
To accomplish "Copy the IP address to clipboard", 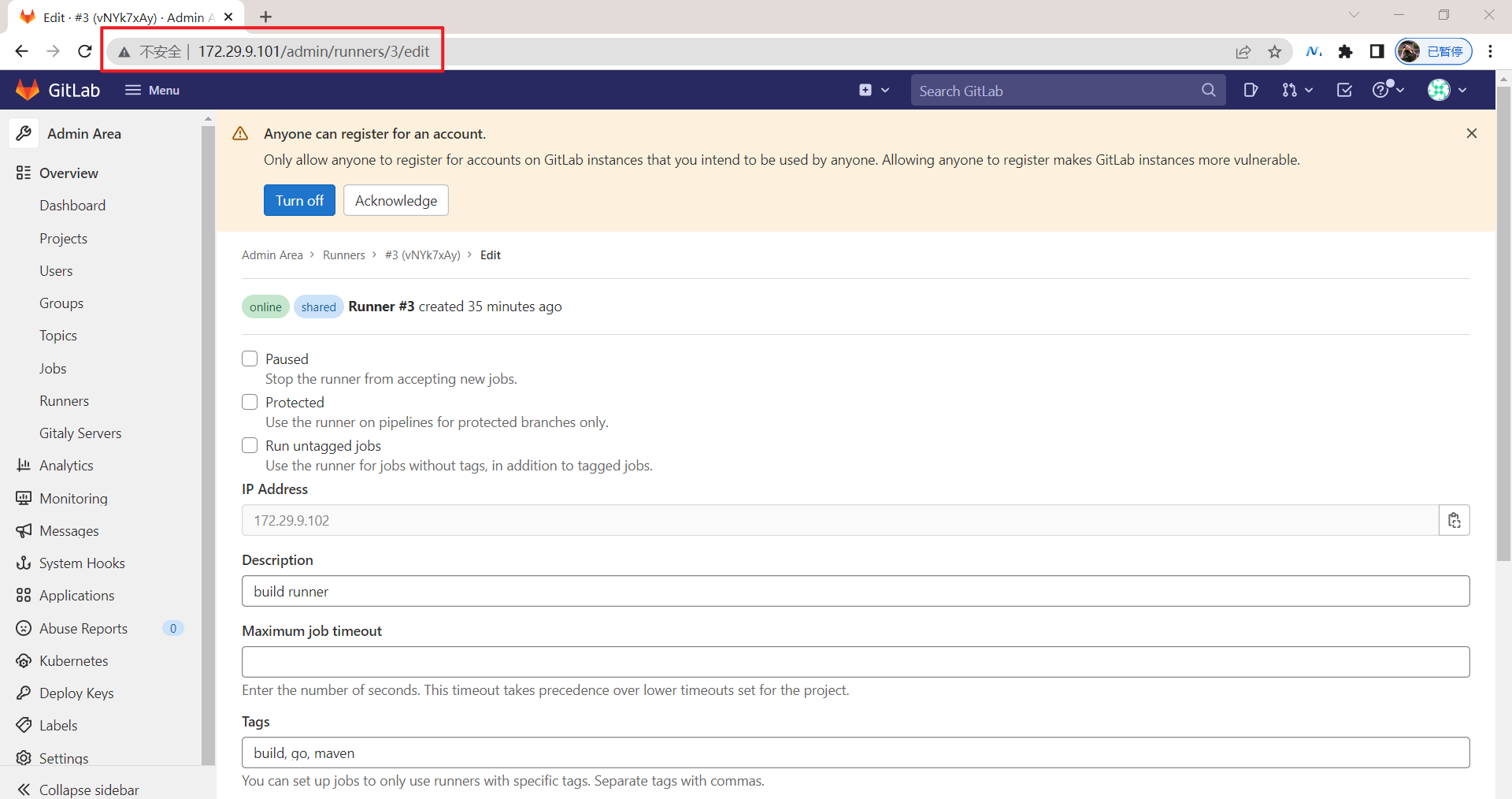I will pos(1455,520).
